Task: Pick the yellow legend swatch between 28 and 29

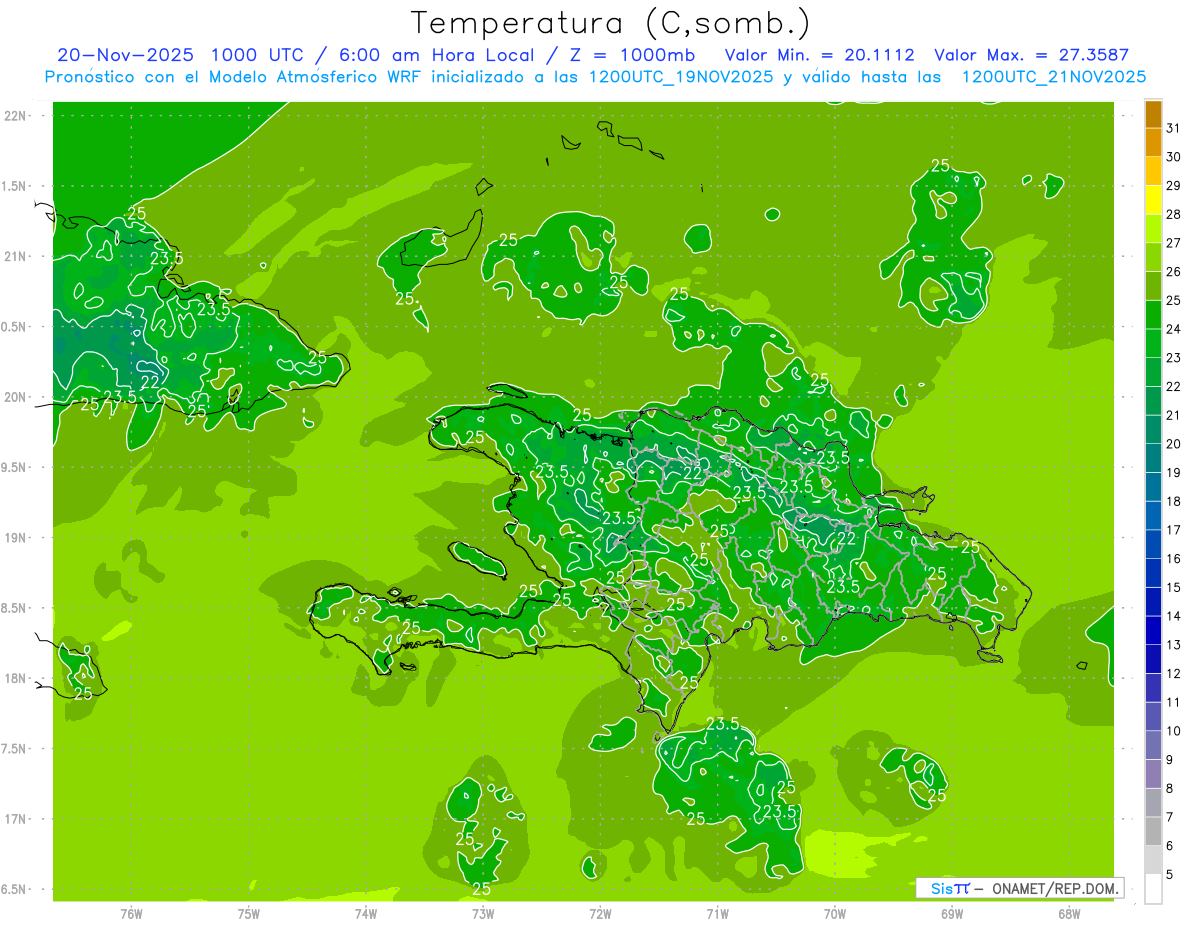Action: pos(1153,200)
